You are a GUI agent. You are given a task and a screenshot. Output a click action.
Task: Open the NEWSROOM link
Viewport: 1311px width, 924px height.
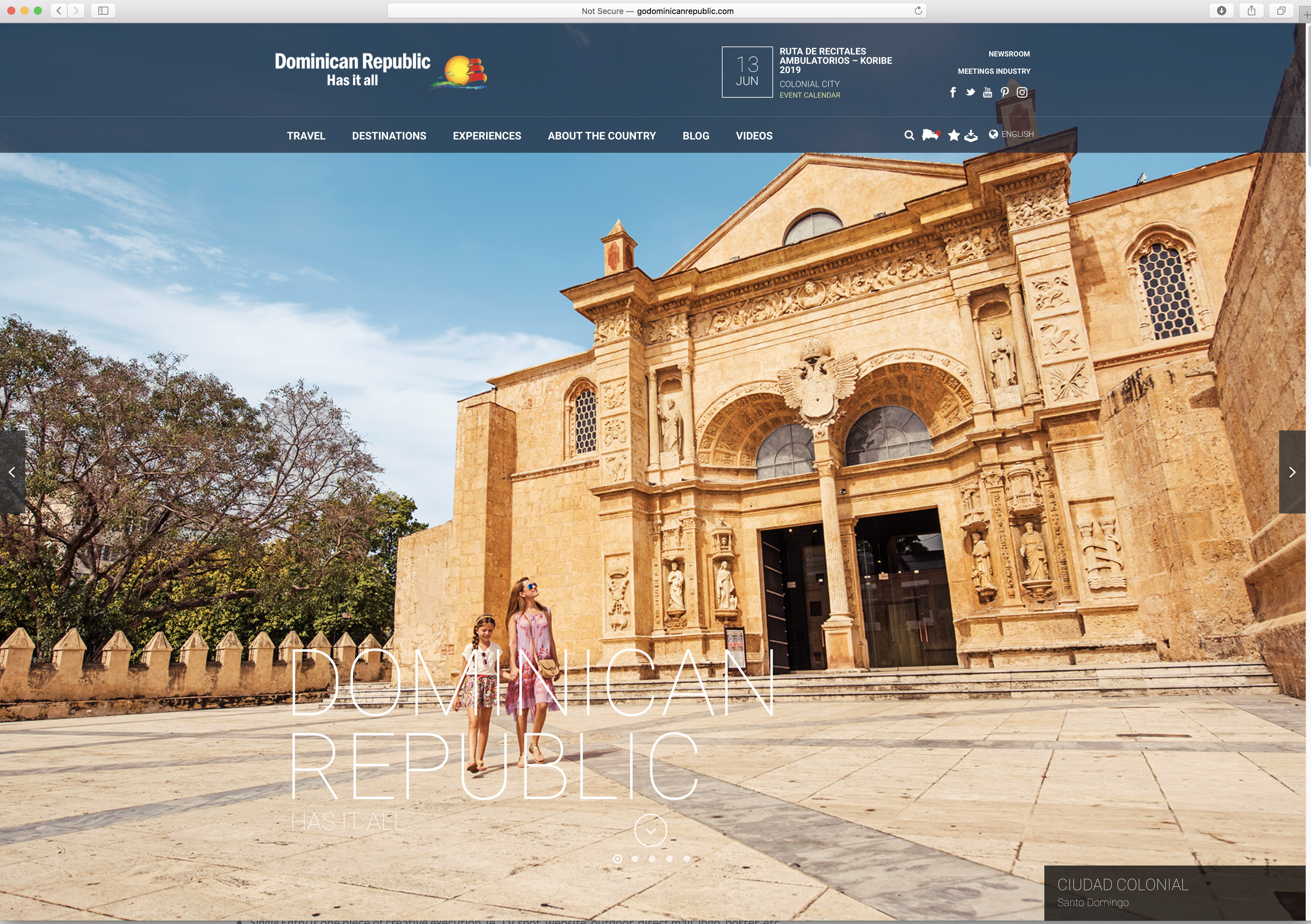pos(1009,54)
